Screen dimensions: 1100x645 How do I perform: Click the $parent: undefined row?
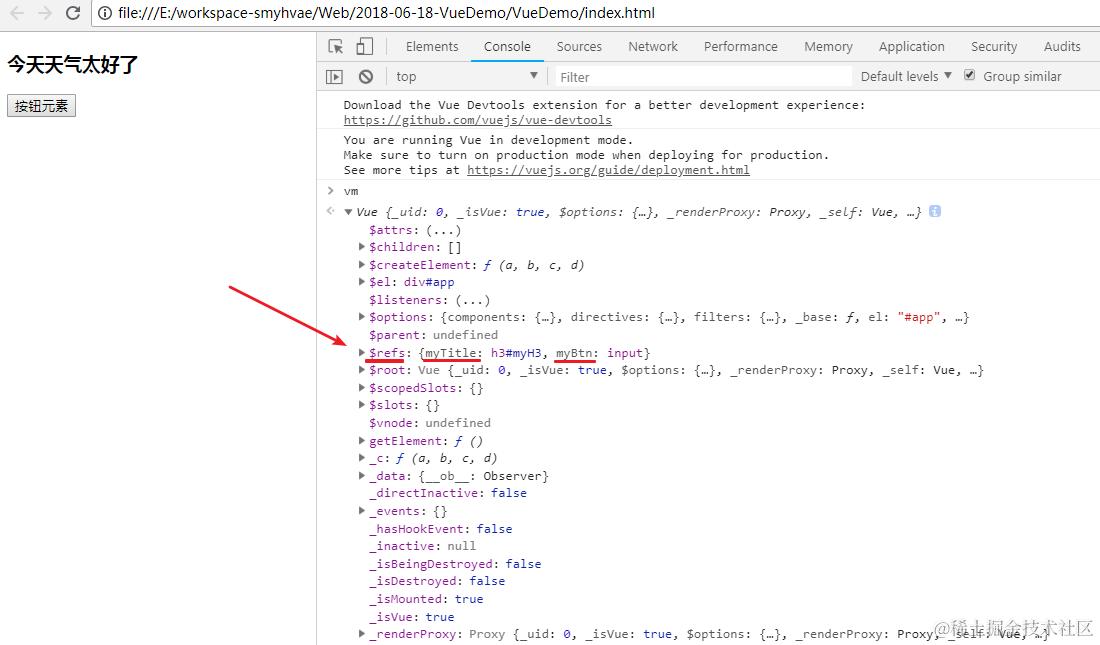point(434,335)
